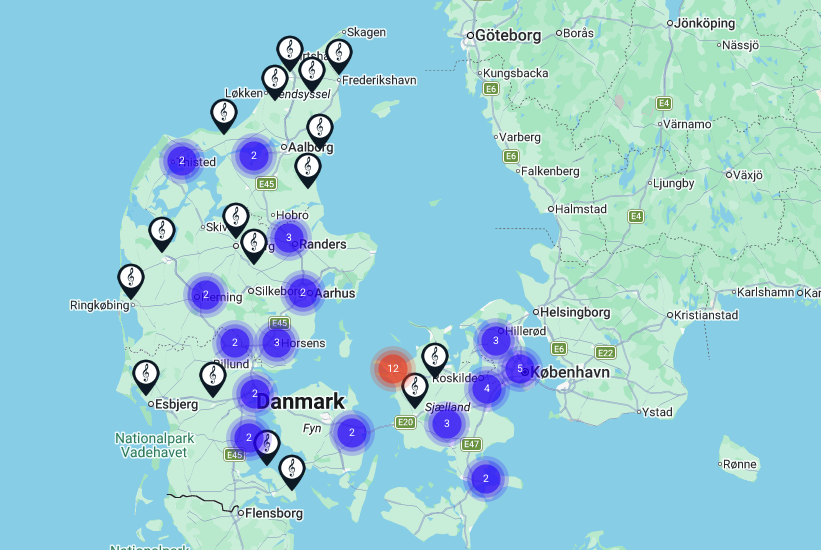Expand the 2 cluster directly west of Aalborg

coord(254,155)
